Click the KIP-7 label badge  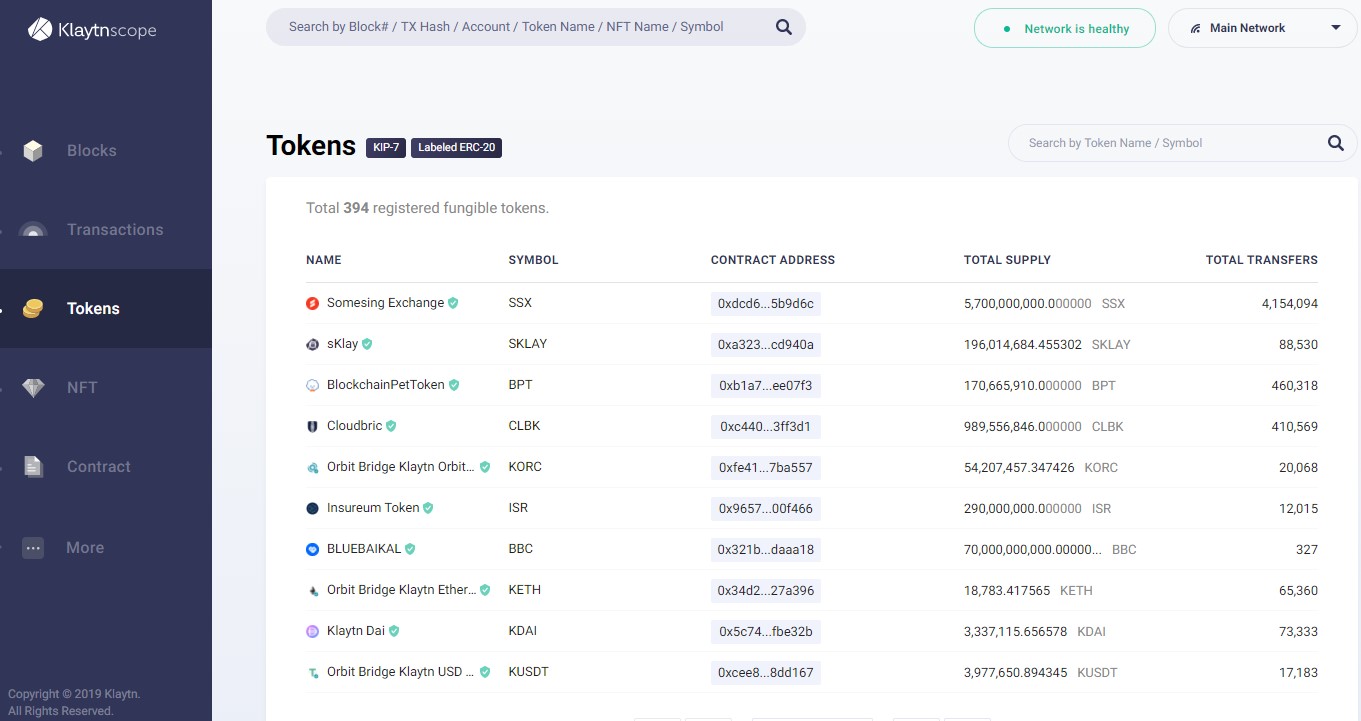pos(386,147)
